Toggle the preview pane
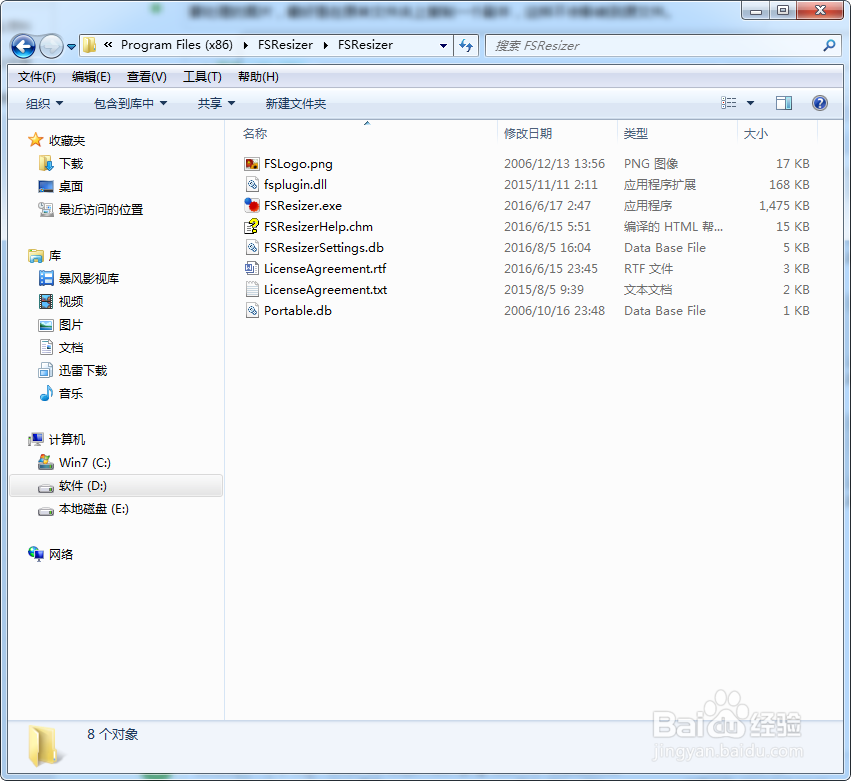 pos(784,103)
